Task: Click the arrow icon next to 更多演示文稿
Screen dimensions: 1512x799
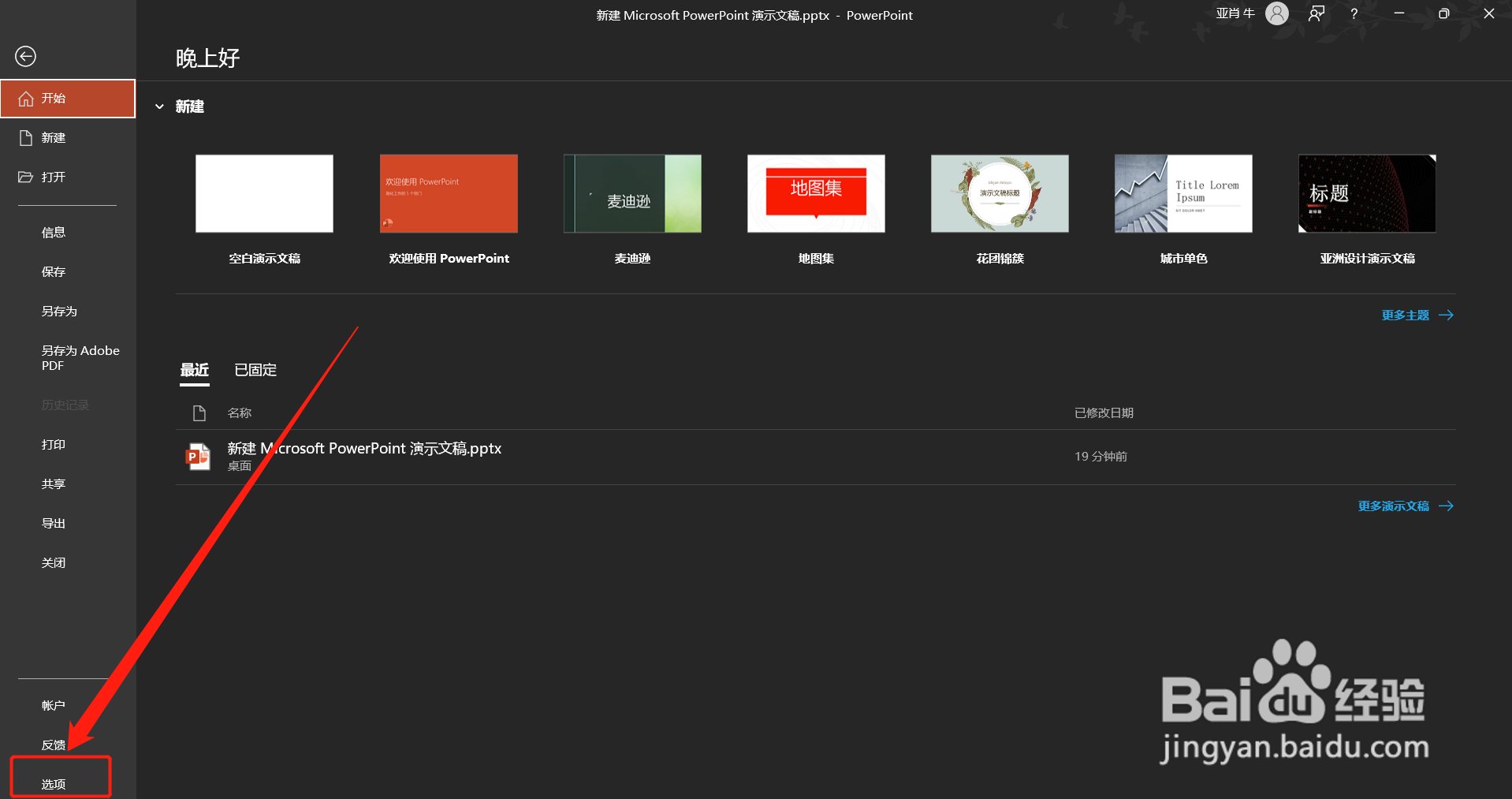Action: [1446, 506]
